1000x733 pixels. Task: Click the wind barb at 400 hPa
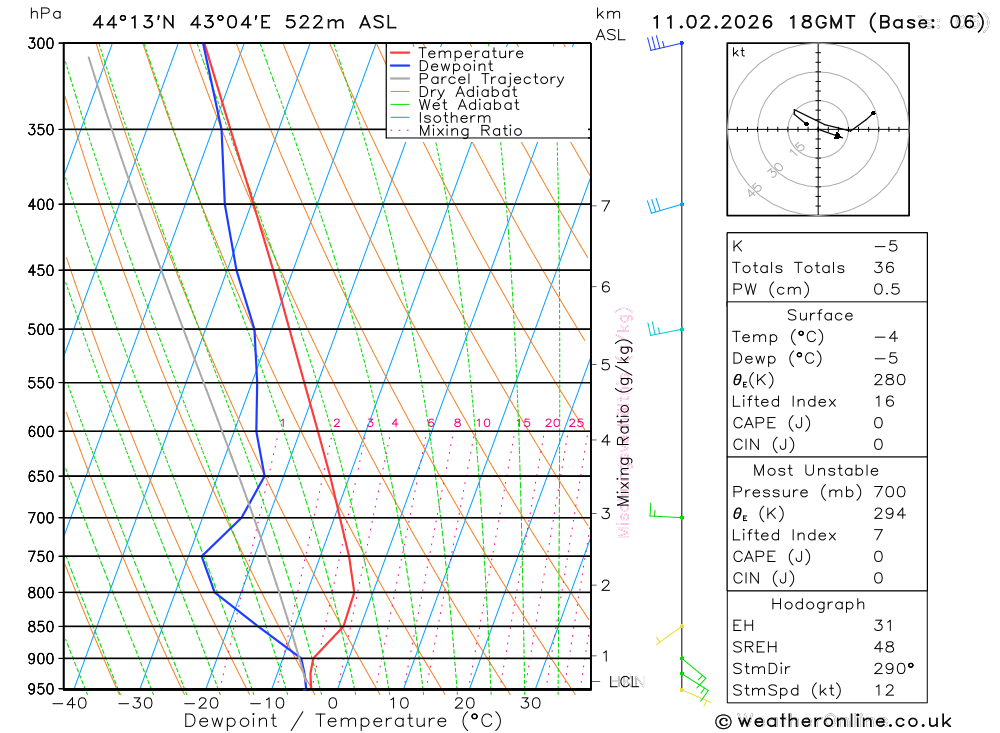click(x=665, y=205)
